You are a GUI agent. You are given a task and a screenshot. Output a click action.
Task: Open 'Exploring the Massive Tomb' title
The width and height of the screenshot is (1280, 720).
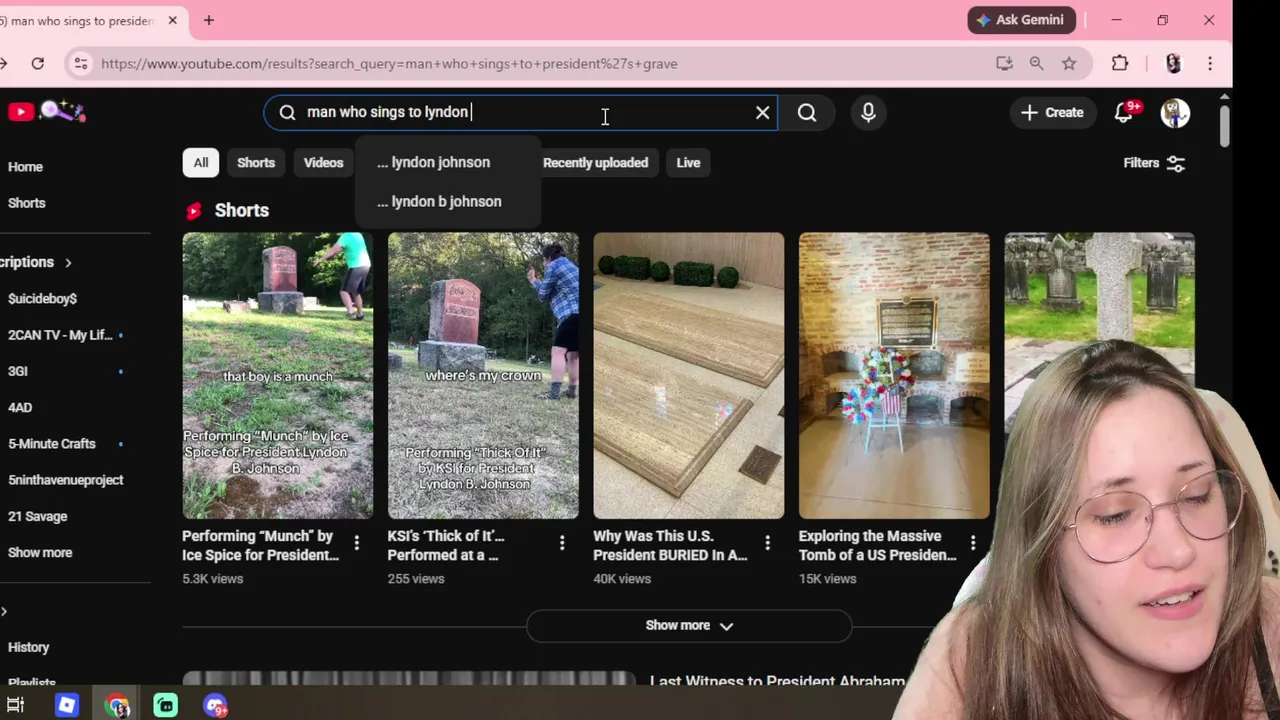pos(878,546)
